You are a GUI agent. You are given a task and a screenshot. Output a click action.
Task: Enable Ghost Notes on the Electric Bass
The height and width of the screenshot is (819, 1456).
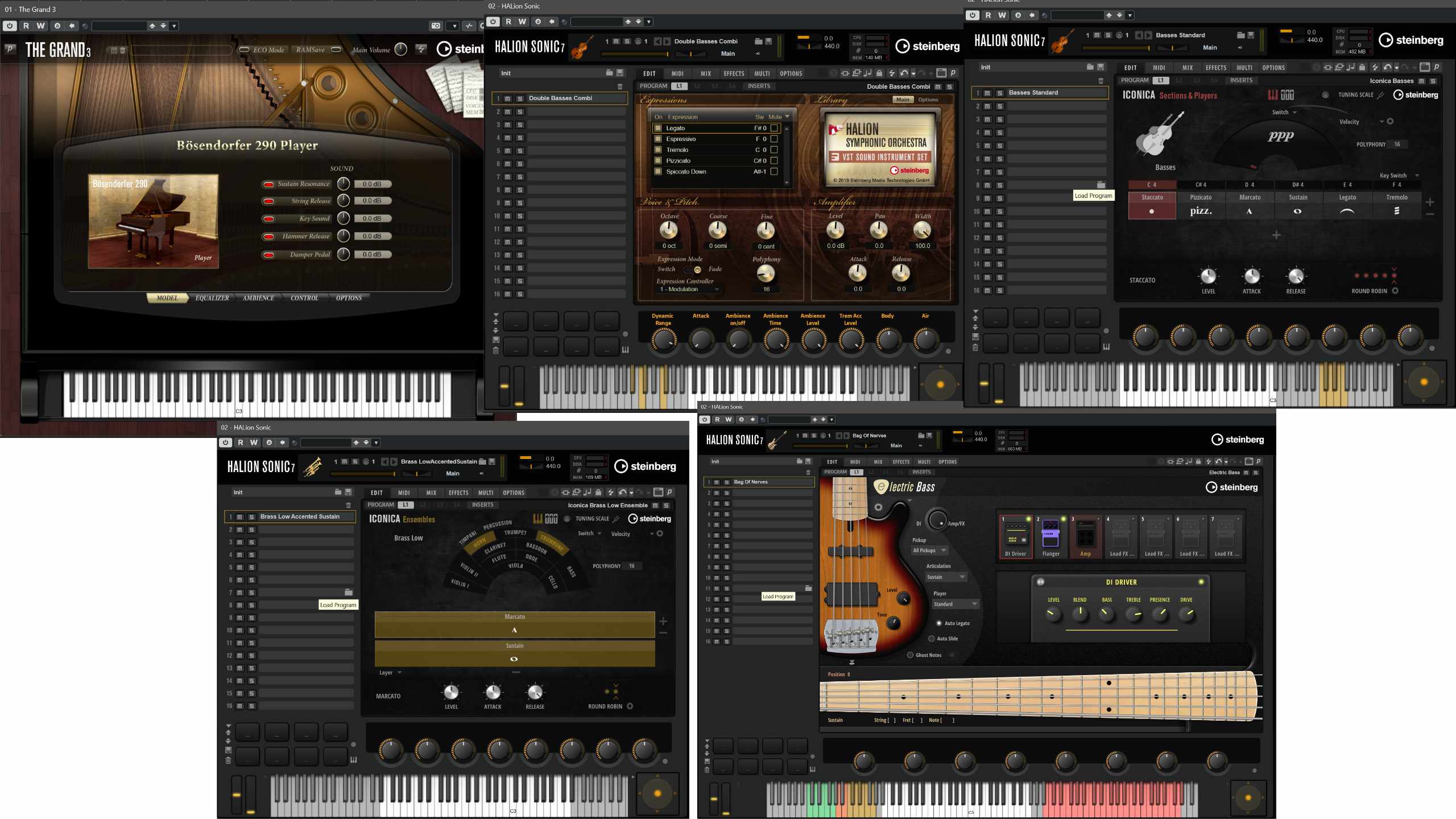point(910,655)
